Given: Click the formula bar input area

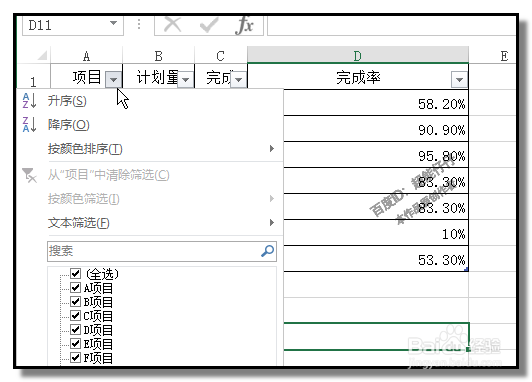Looking at the screenshot, I should pyautogui.click(x=392, y=25).
